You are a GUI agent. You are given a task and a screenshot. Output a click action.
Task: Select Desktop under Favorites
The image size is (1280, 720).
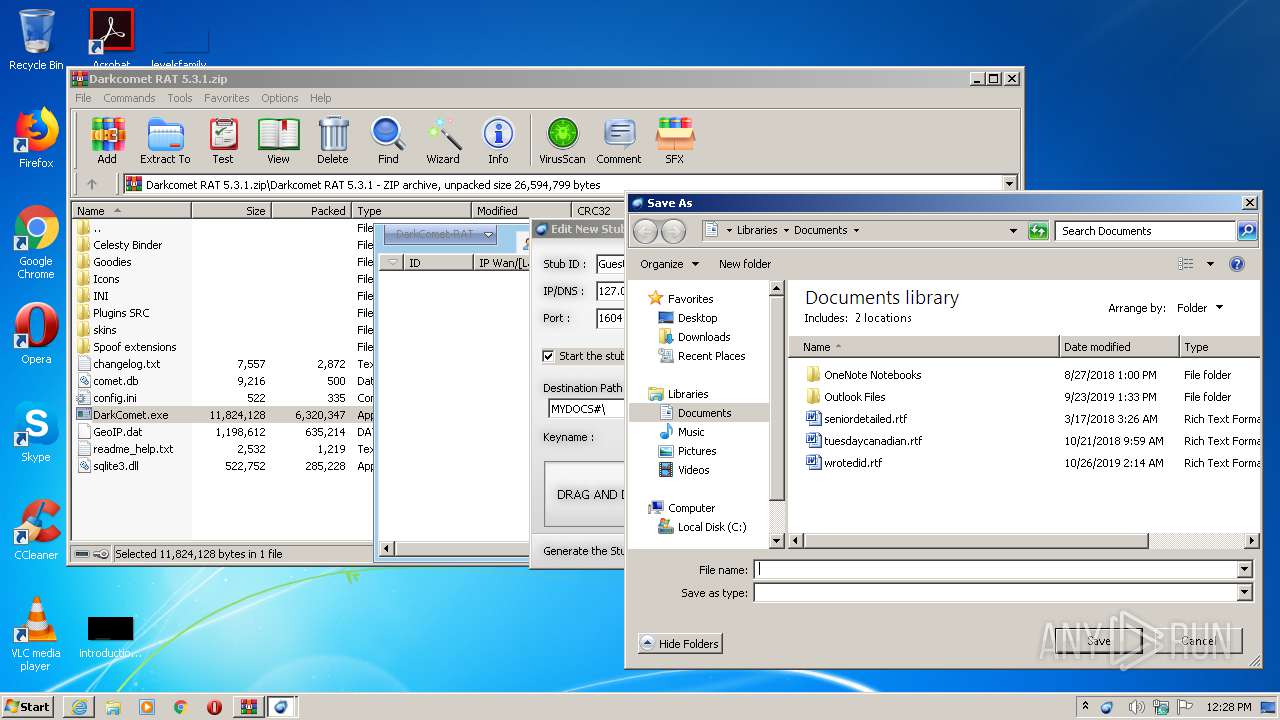tap(697, 318)
